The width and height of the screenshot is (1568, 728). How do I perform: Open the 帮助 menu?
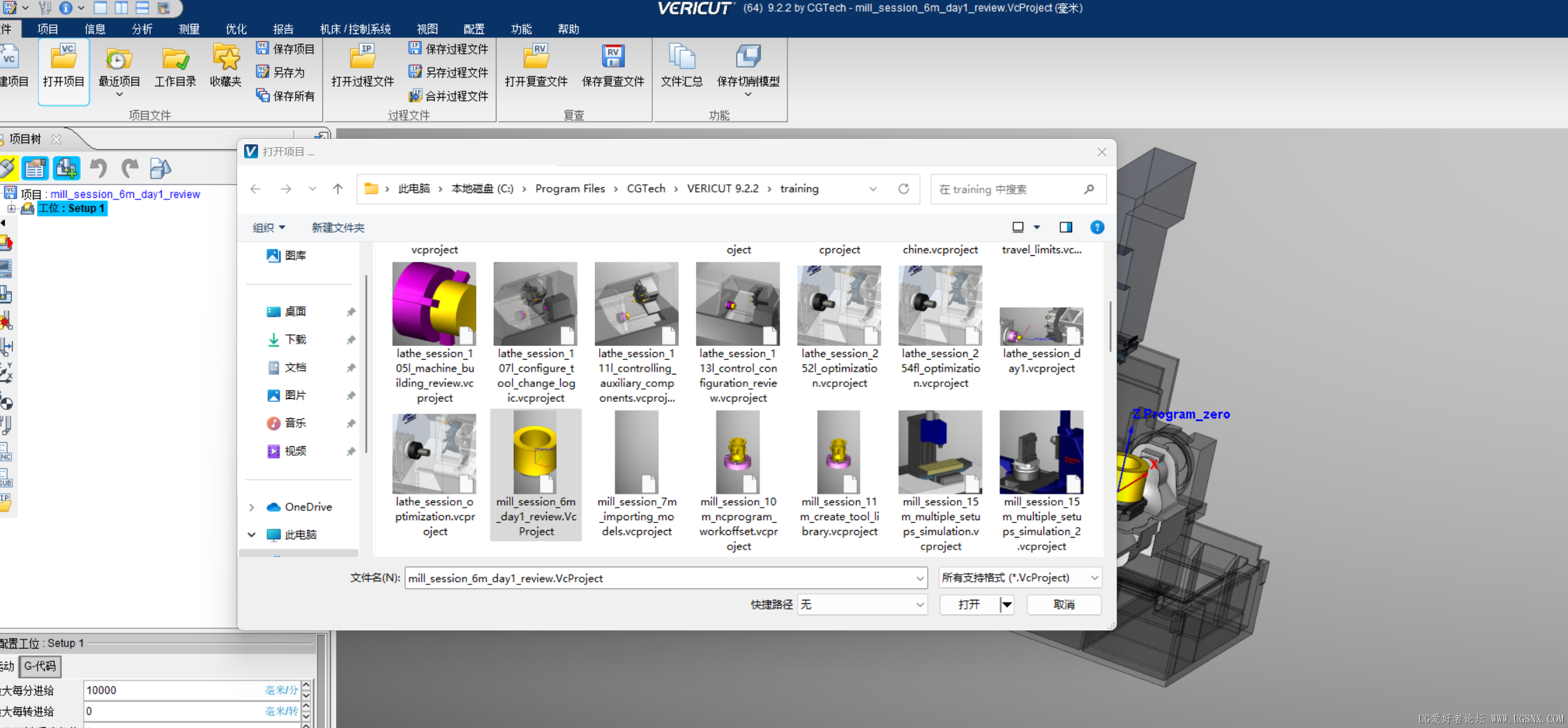tap(568, 29)
